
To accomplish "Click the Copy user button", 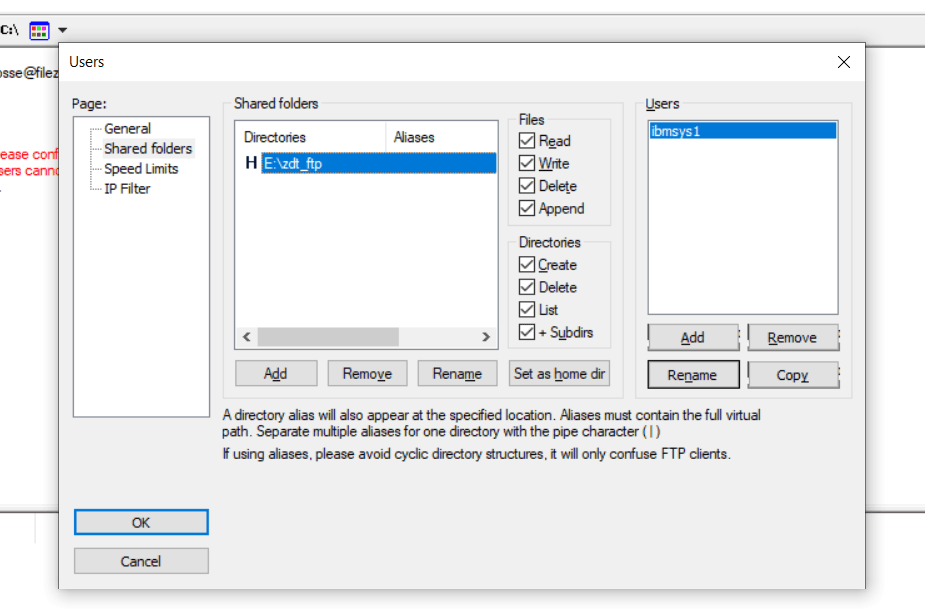I will coord(792,376).
